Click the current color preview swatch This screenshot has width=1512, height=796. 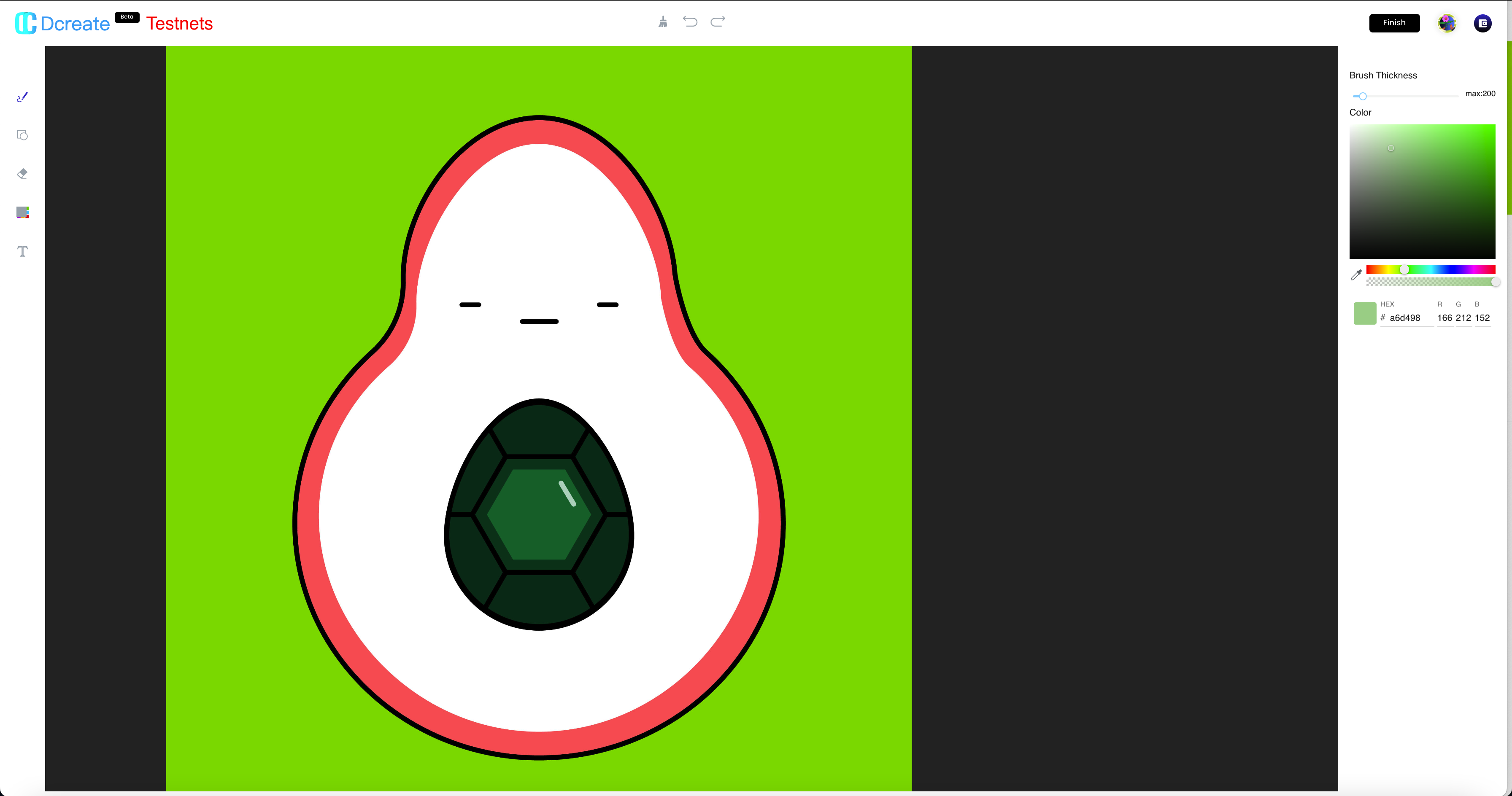pyautogui.click(x=1364, y=313)
